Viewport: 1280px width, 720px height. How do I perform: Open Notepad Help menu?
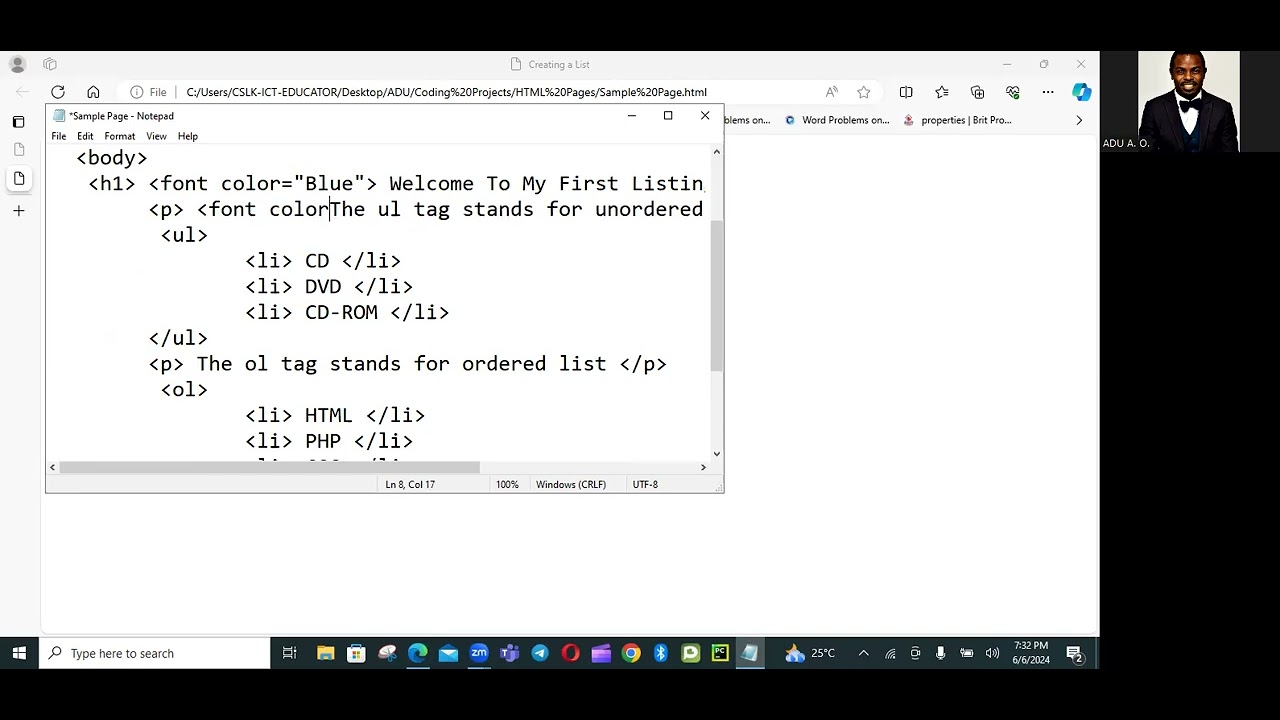(x=188, y=136)
